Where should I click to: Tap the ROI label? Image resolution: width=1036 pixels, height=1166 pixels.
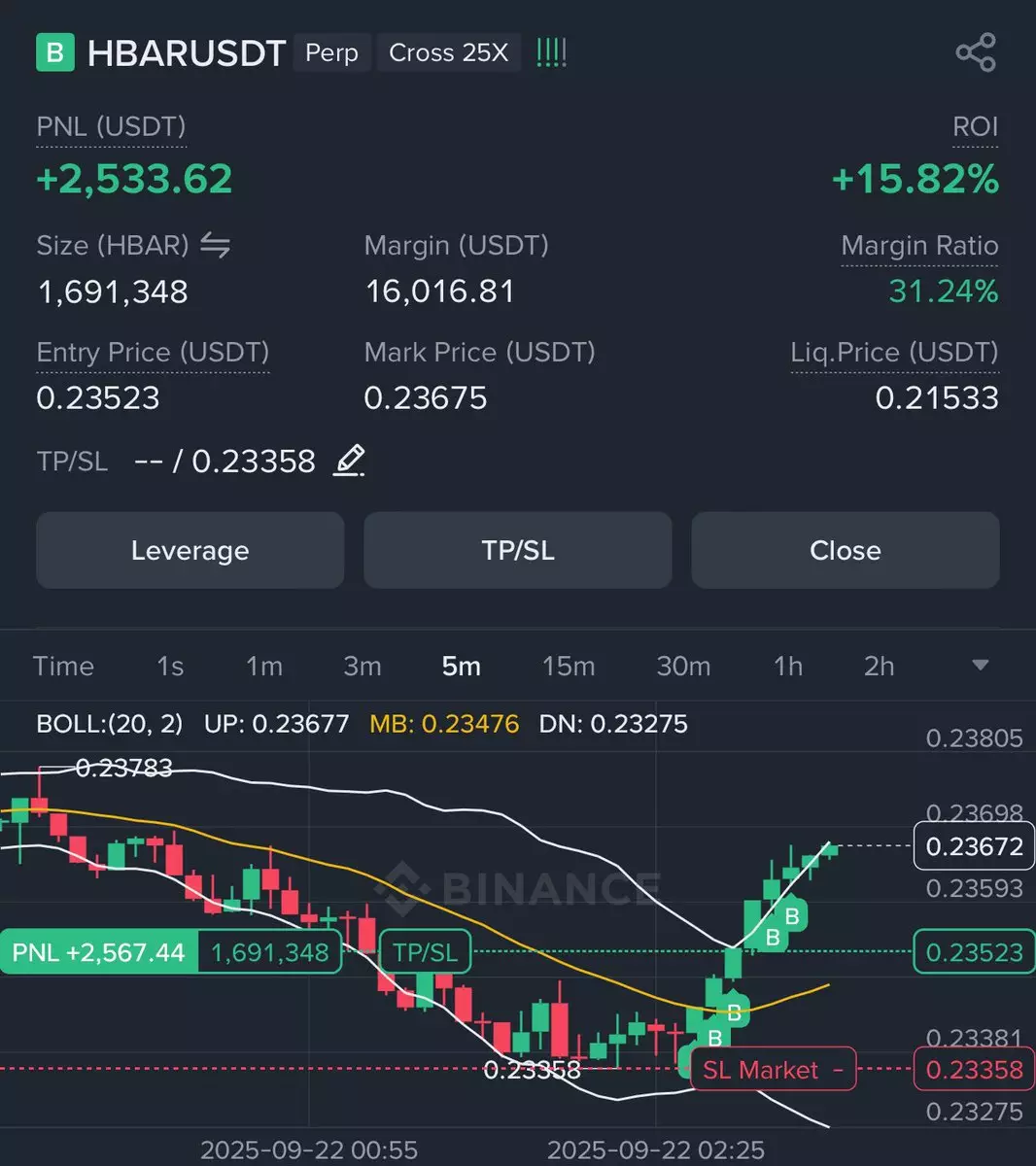975,127
